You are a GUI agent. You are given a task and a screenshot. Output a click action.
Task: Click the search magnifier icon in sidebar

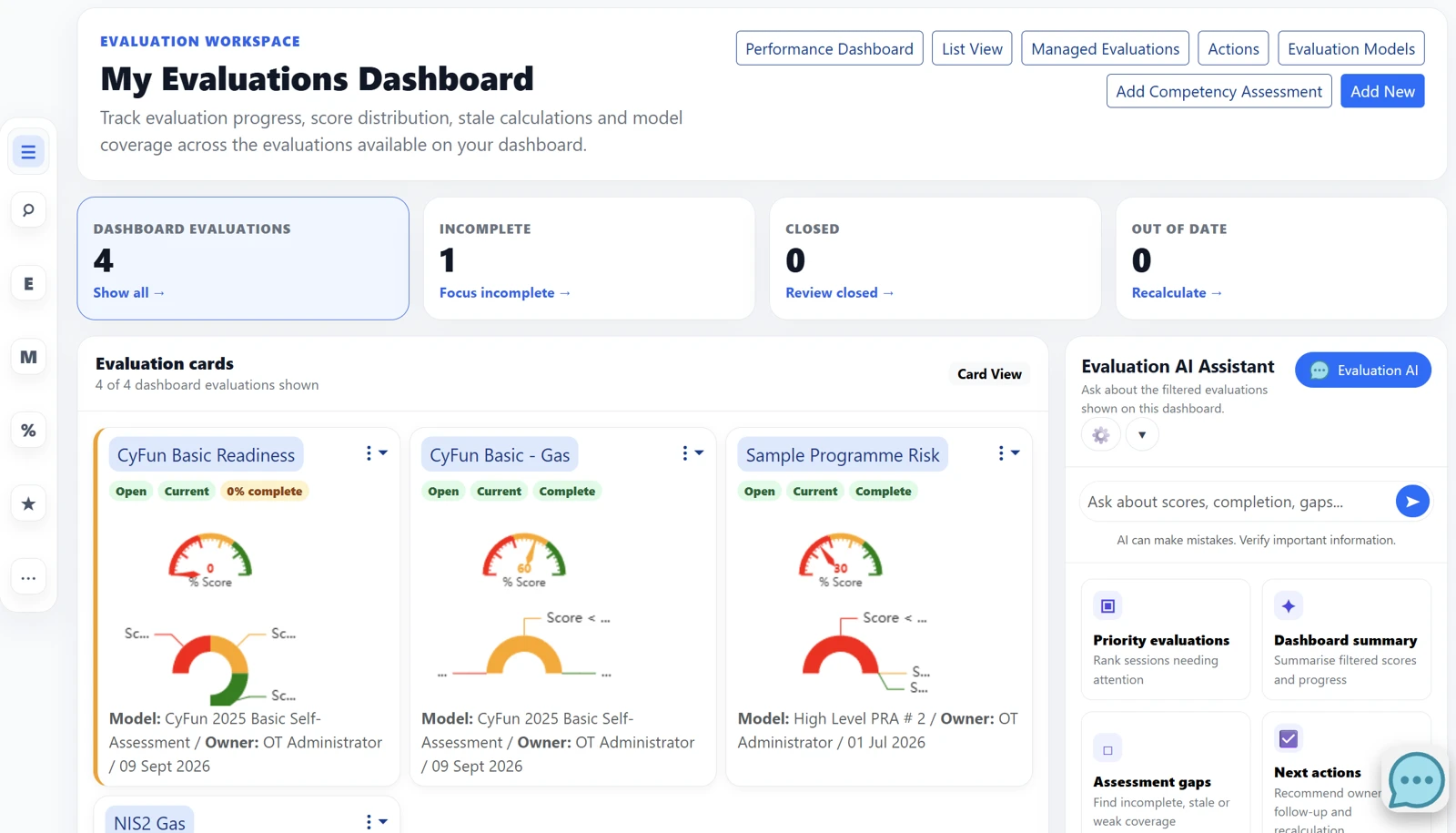28,210
